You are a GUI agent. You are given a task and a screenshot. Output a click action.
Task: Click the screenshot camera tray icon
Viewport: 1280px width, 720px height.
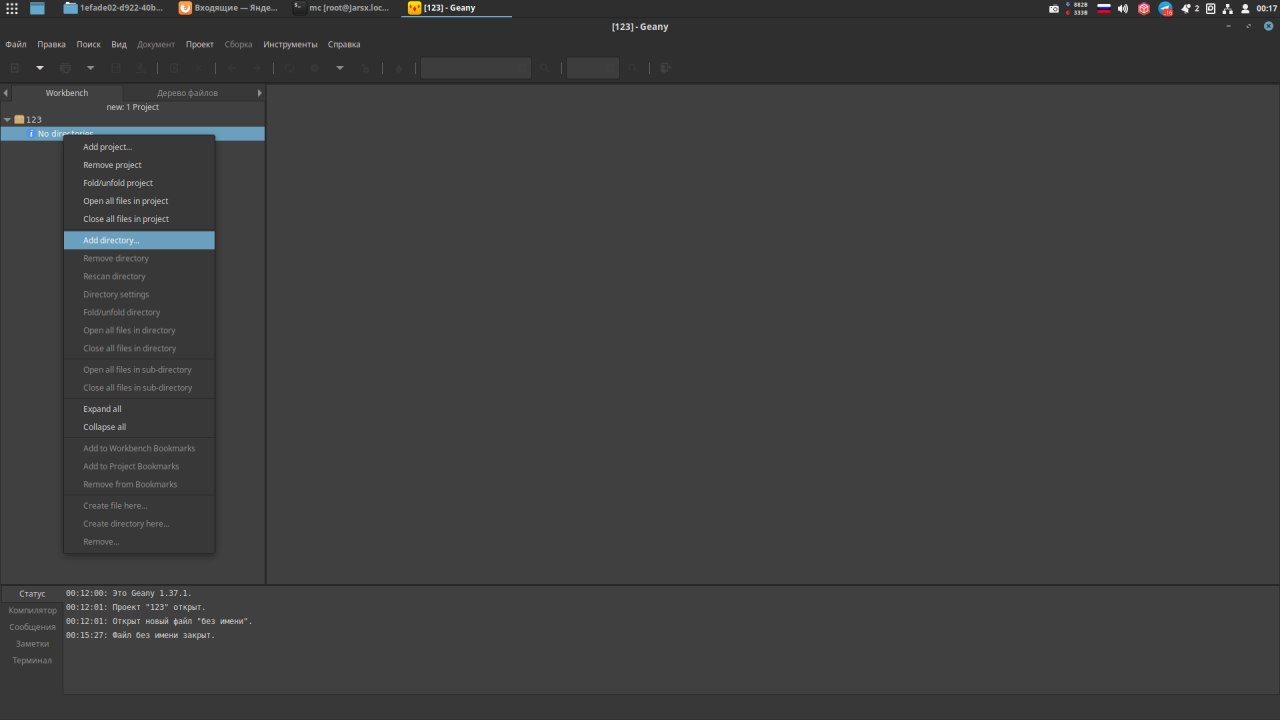coord(1054,8)
